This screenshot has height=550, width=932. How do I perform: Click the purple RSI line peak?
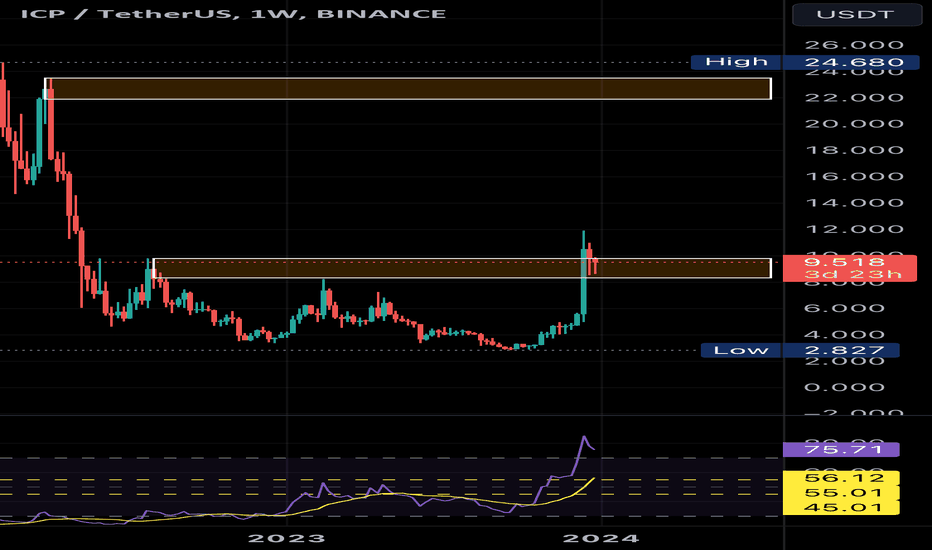(584, 437)
